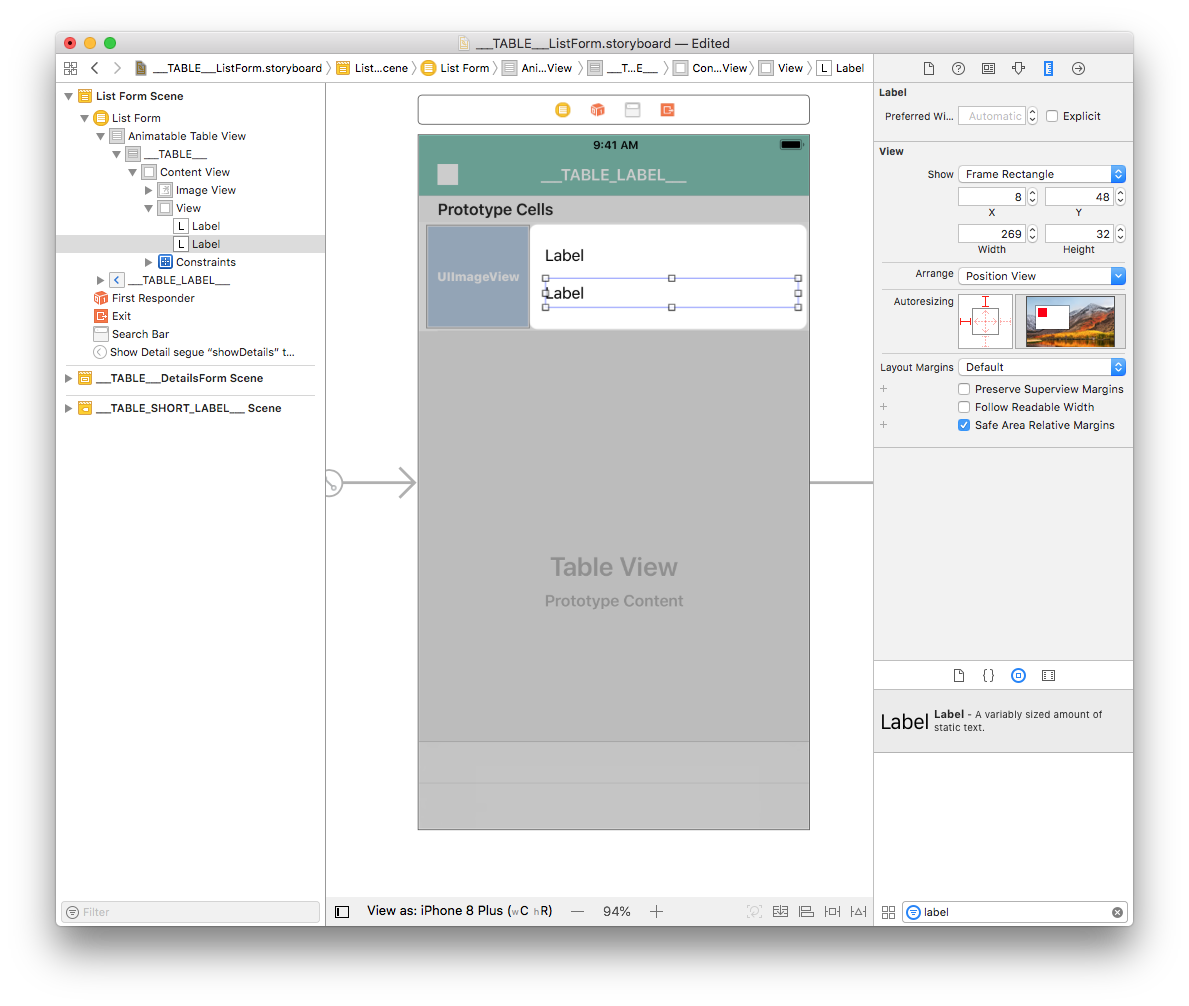
Task: Switch library to icon grid view
Action: coord(889,912)
